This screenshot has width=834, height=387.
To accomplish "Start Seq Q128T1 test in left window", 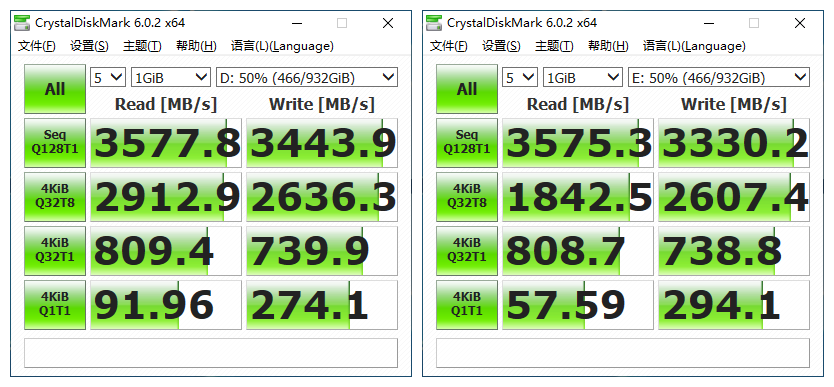I will click(55, 142).
